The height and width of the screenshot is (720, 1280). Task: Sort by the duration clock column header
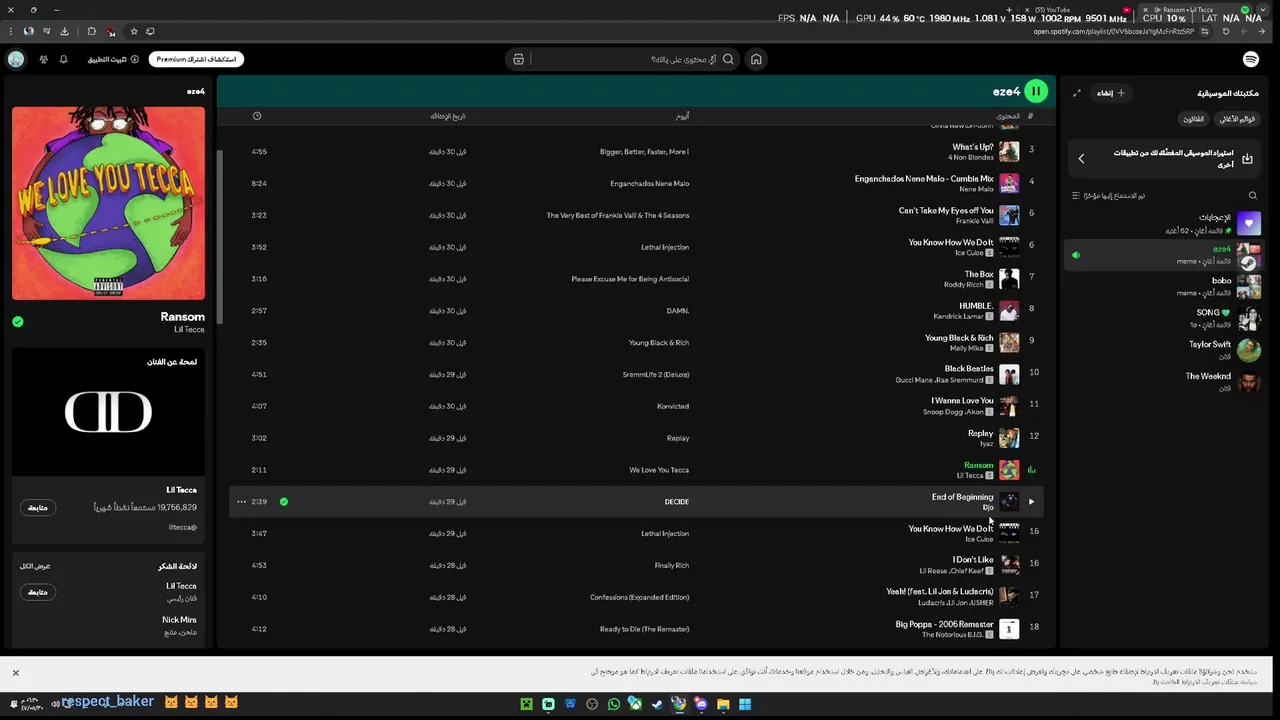coord(257,116)
